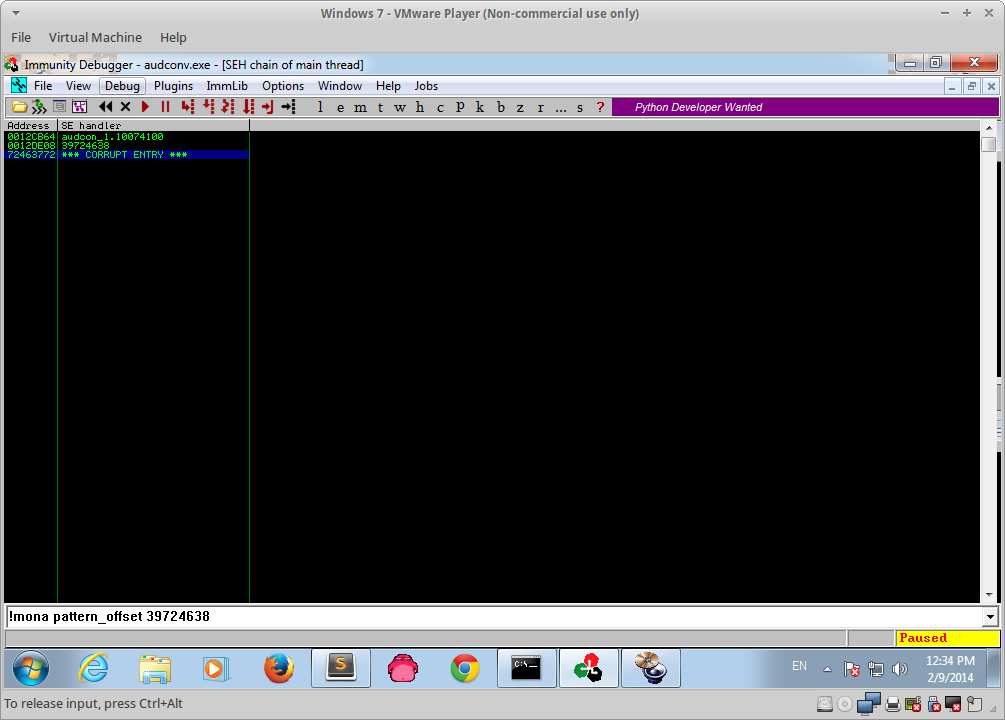
Task: Click the yellow Paused status indicator
Action: [x=948, y=638]
